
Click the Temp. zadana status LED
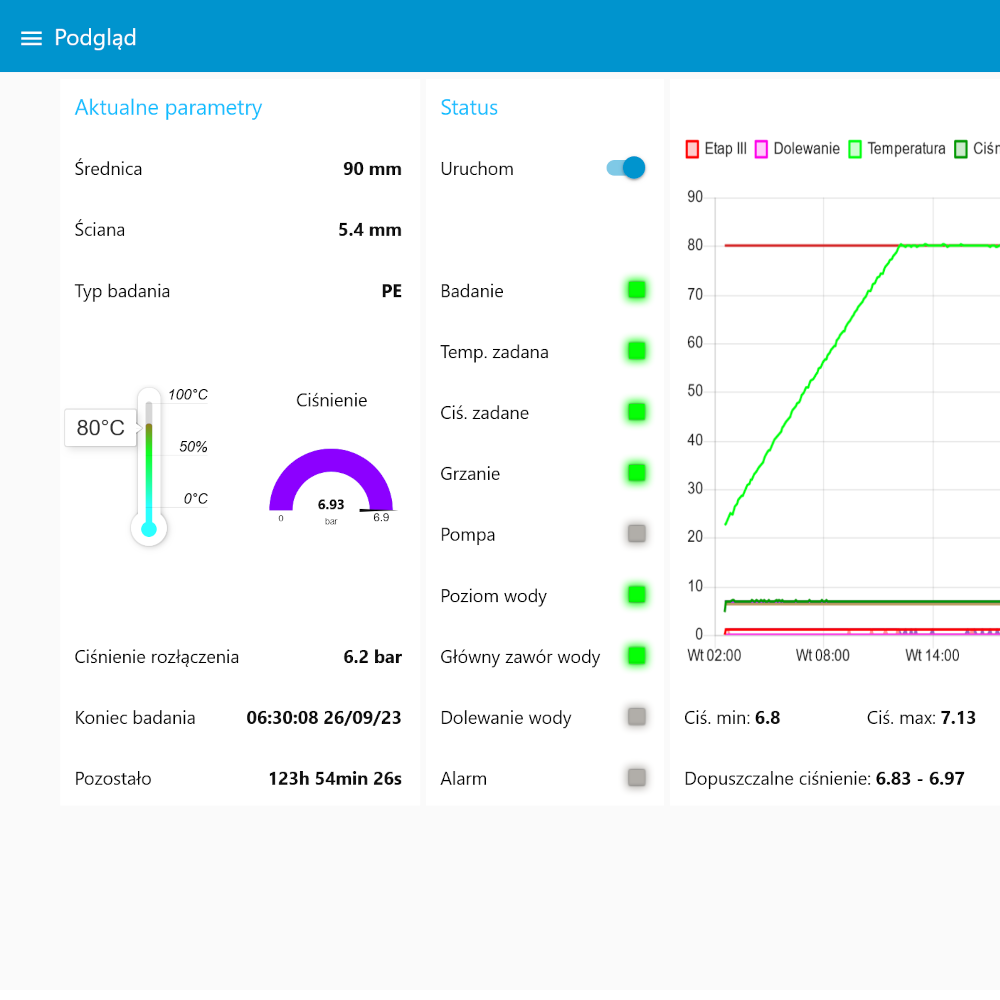pyautogui.click(x=636, y=351)
